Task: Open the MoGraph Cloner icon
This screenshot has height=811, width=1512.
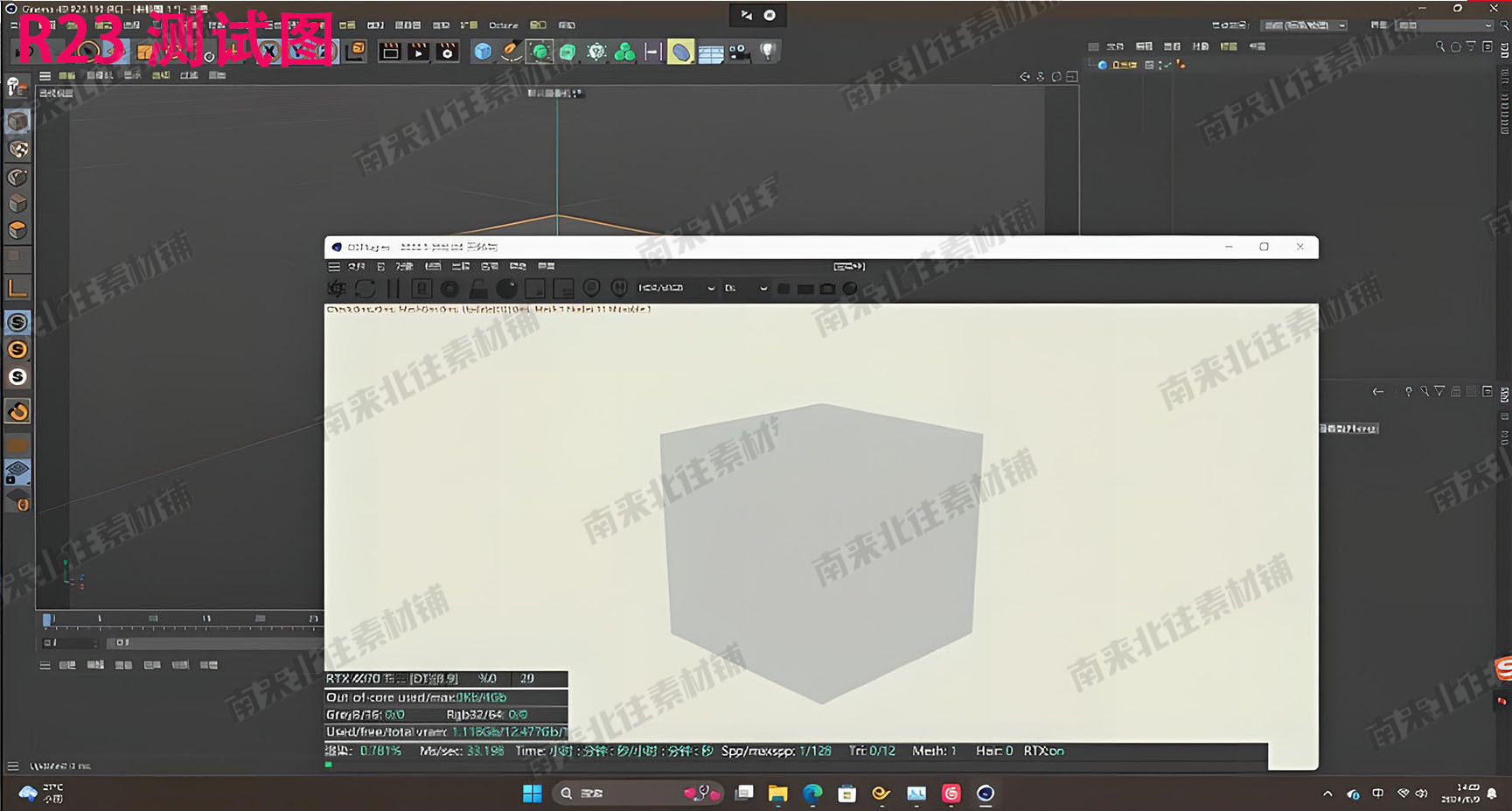Action: click(x=596, y=52)
